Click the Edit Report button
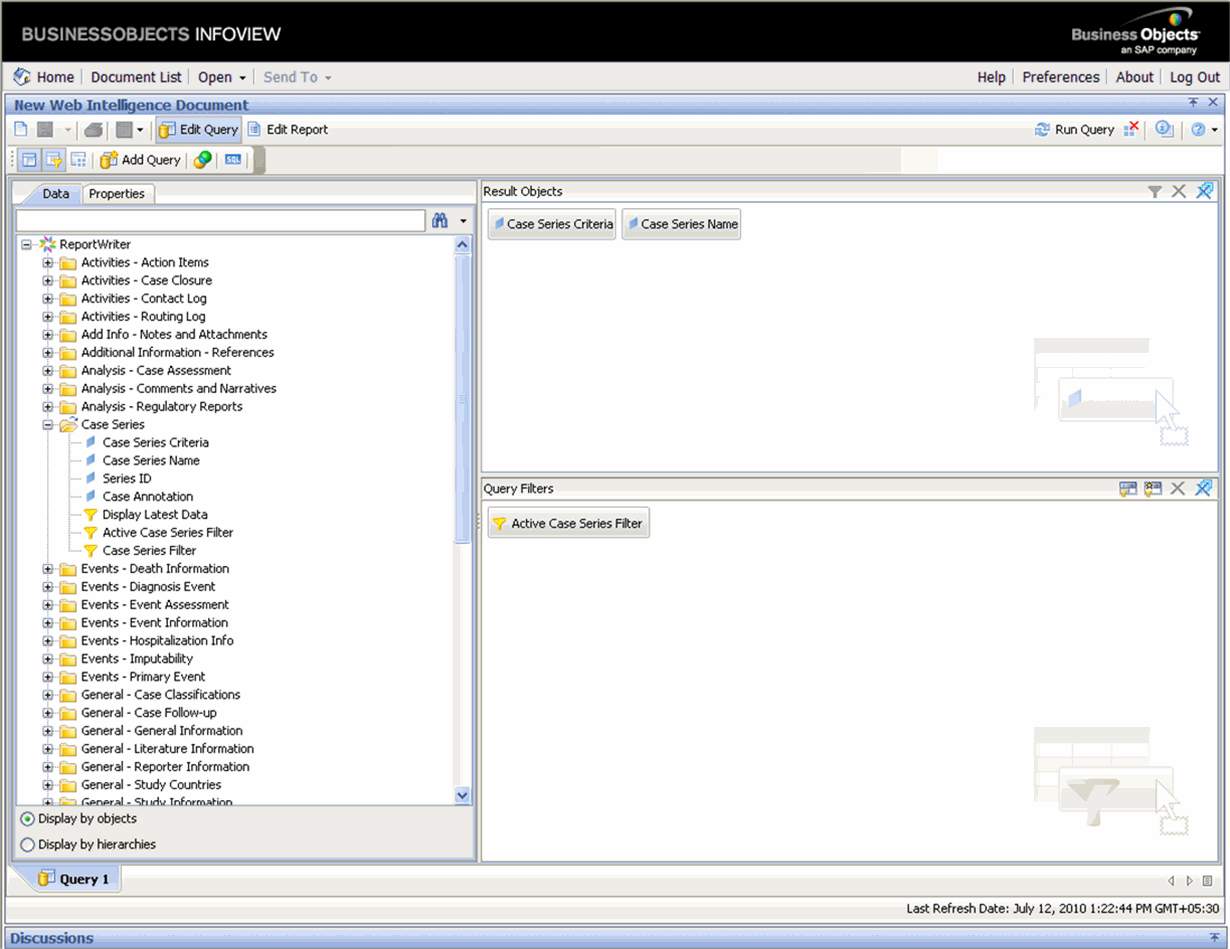The width and height of the screenshot is (1230, 949). coord(287,129)
